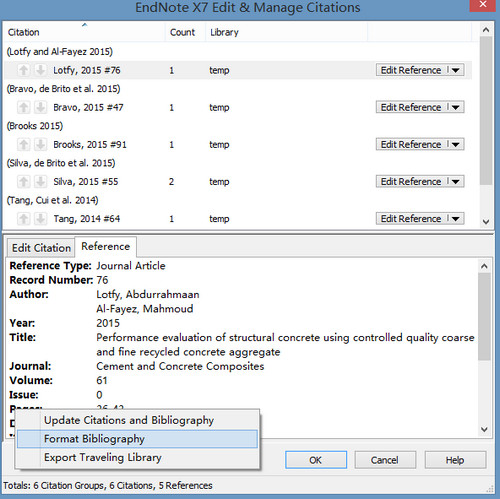Select citation group (Bravo, de Brito et al. 2015)

(64, 89)
